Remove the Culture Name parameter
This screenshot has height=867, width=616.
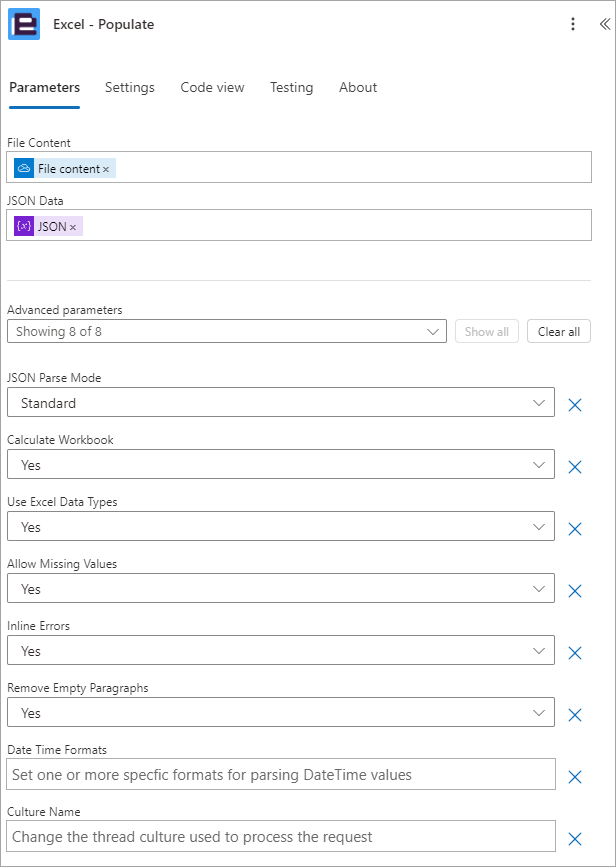click(575, 838)
